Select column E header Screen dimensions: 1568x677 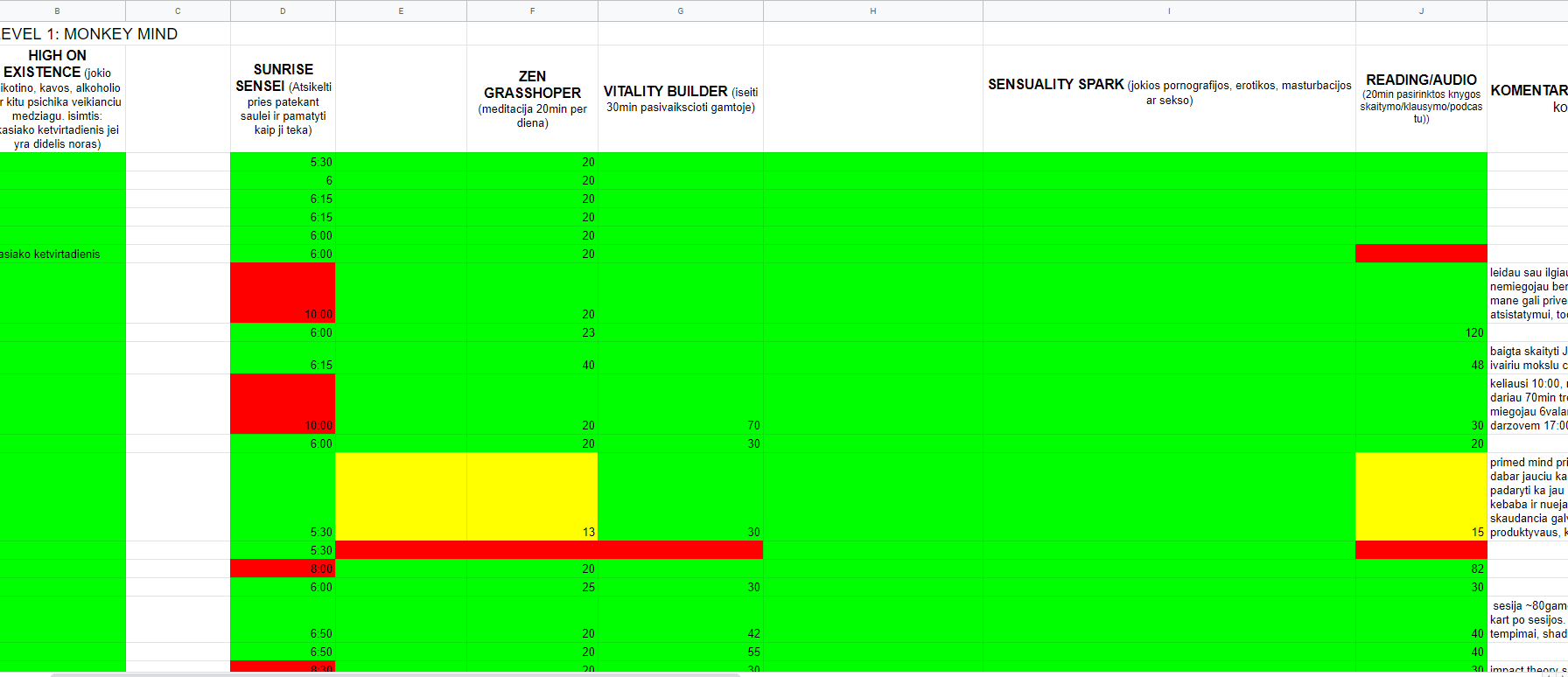coord(401,10)
